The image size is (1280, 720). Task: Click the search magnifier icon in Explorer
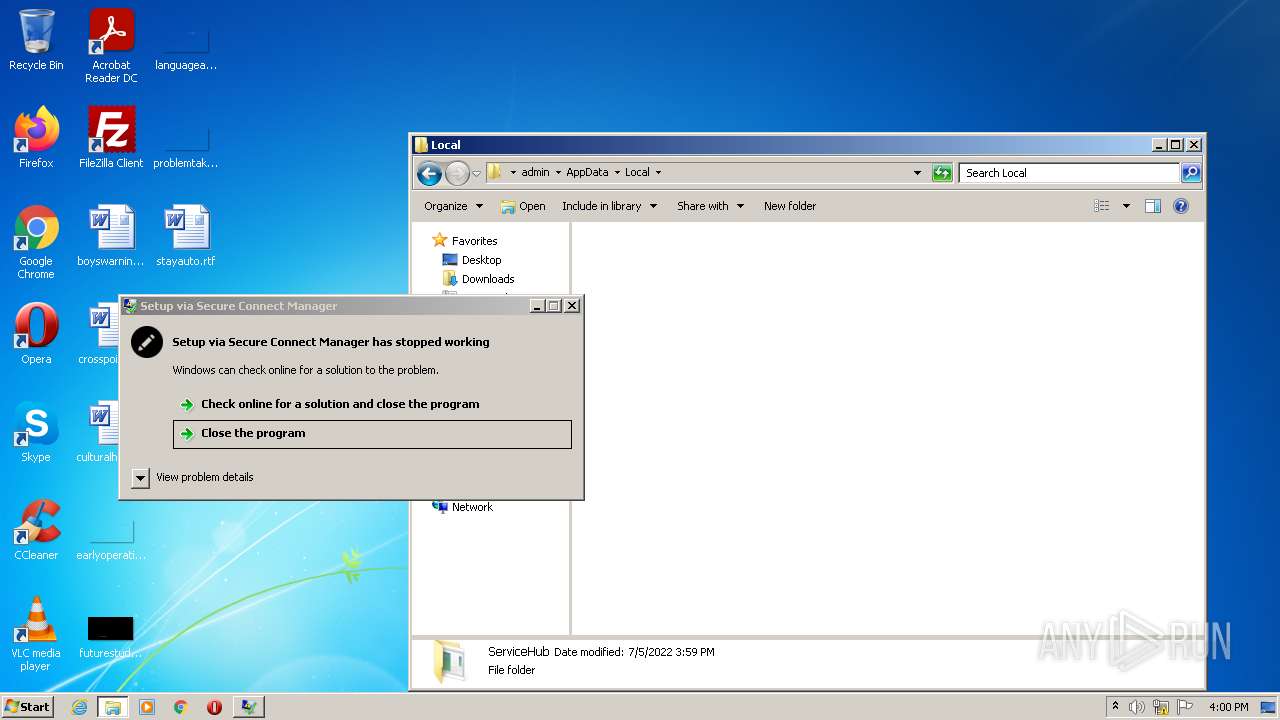[1190, 173]
